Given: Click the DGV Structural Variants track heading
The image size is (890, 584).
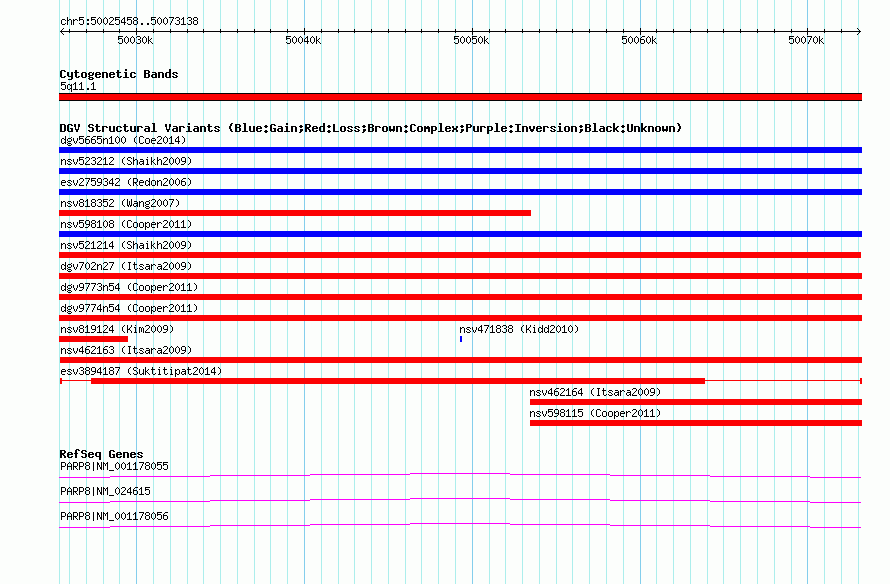Looking at the screenshot, I should 371,128.
